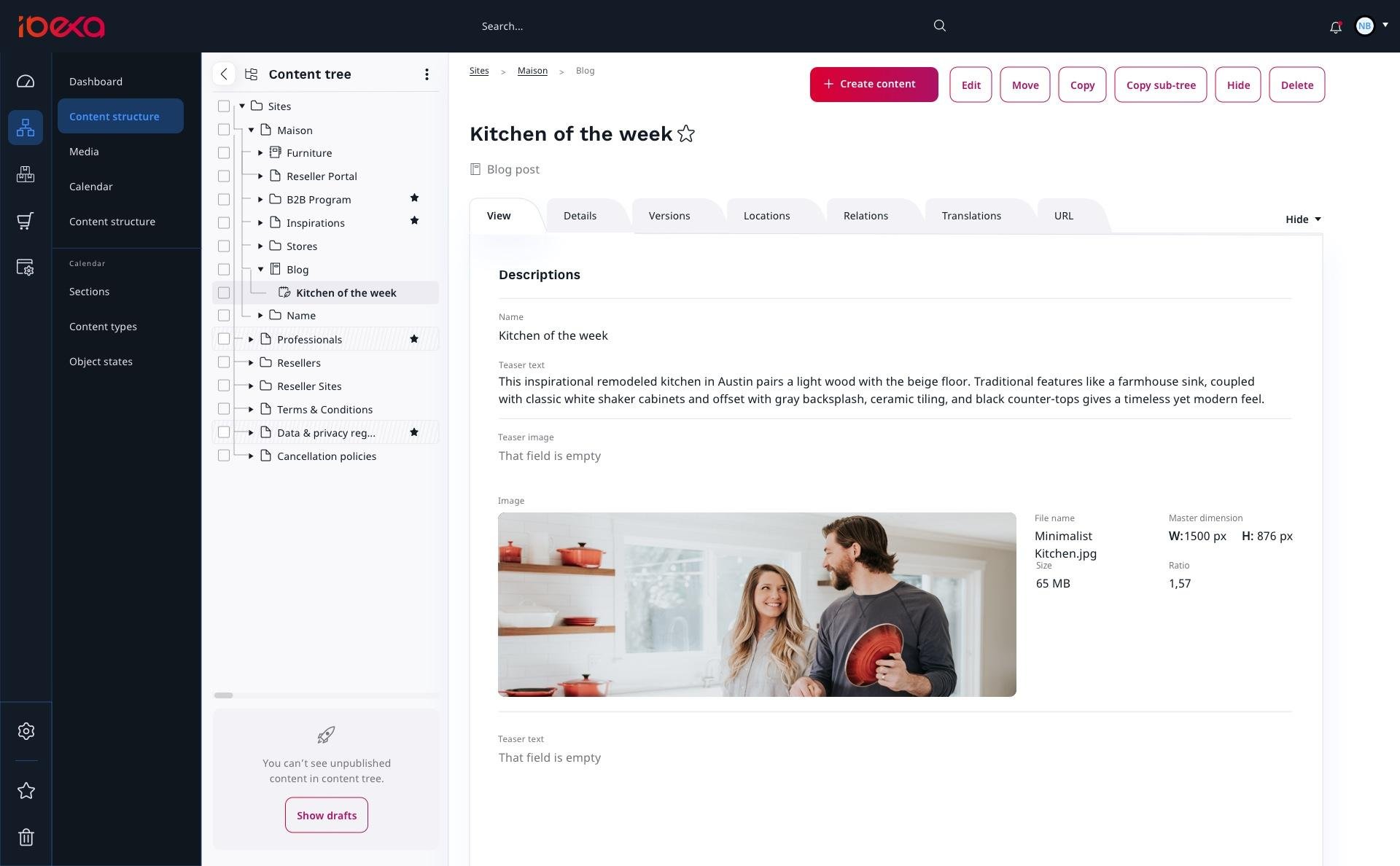Image resolution: width=1400 pixels, height=866 pixels.
Task: Click the Create content button
Action: point(873,85)
